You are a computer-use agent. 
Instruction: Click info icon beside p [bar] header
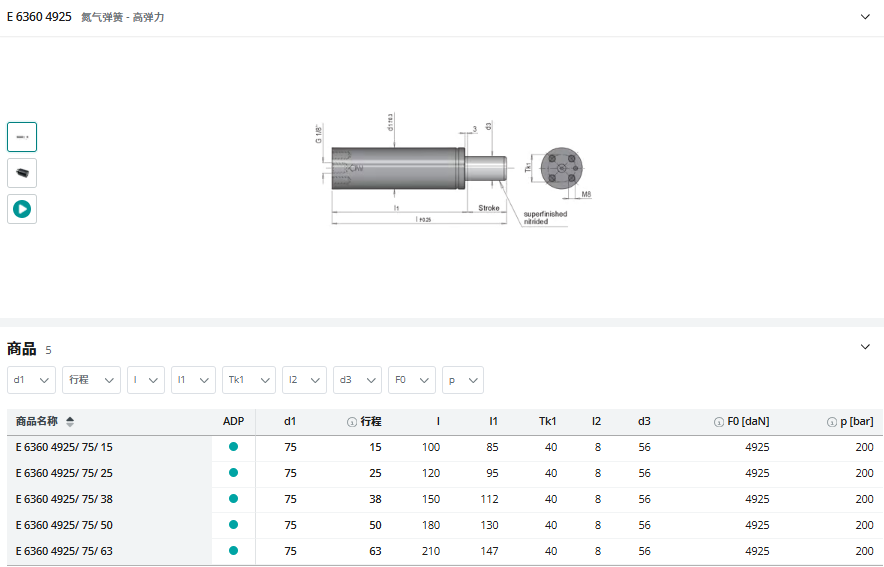pos(832,422)
